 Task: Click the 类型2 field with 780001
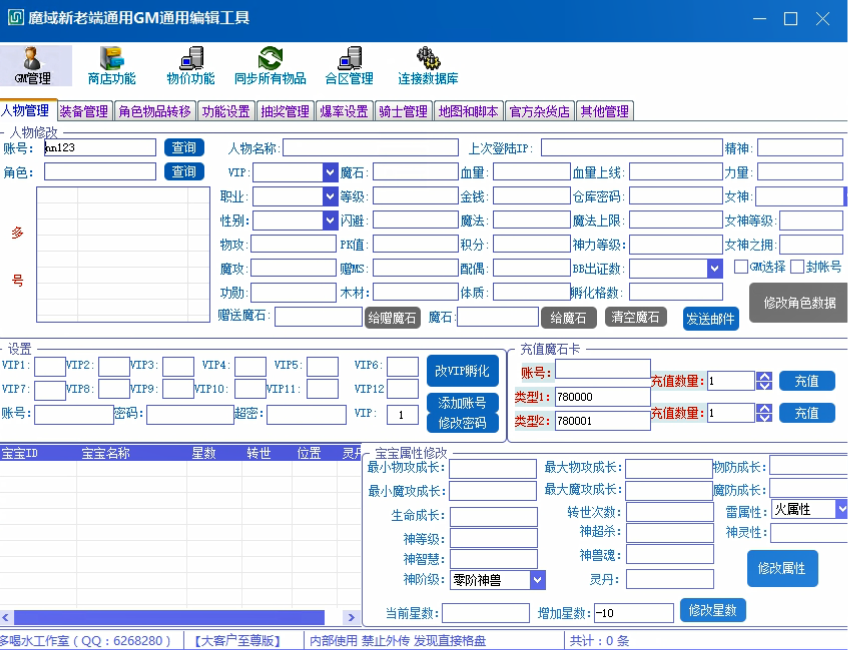tap(603, 421)
